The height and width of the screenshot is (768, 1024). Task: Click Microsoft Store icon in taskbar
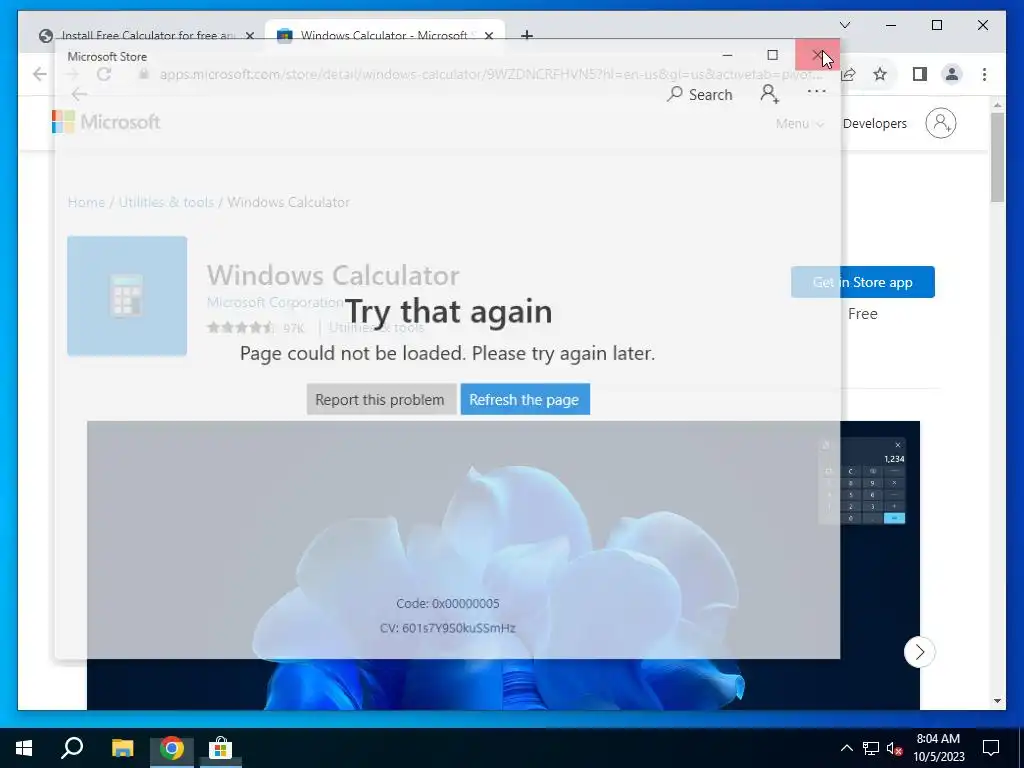tap(221, 748)
